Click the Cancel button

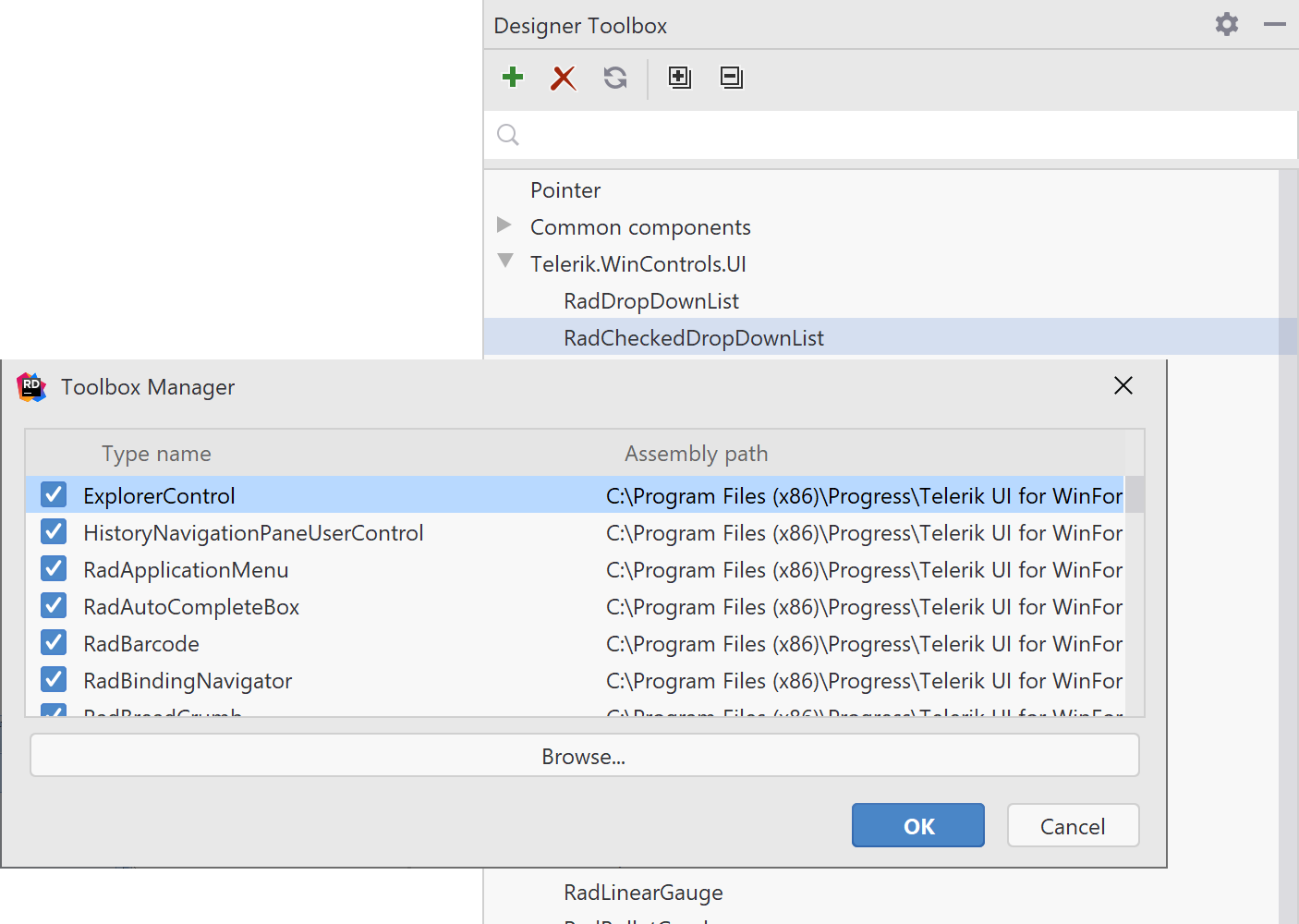(1073, 825)
